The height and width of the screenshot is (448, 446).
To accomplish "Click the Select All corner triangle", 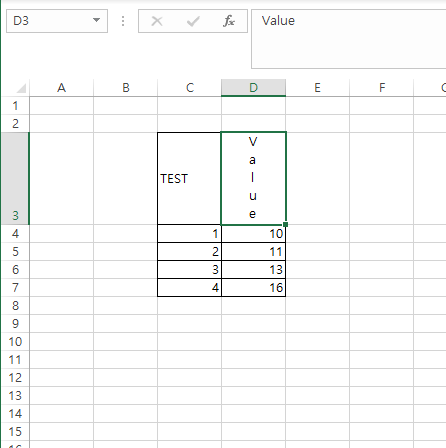I will point(21,88).
